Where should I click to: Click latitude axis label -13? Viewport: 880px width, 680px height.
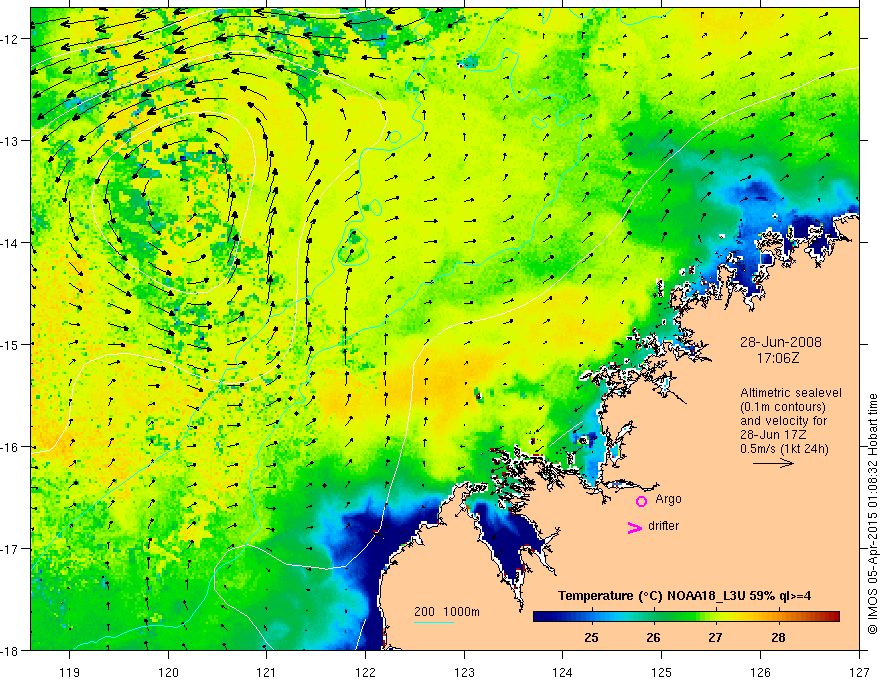[11, 141]
